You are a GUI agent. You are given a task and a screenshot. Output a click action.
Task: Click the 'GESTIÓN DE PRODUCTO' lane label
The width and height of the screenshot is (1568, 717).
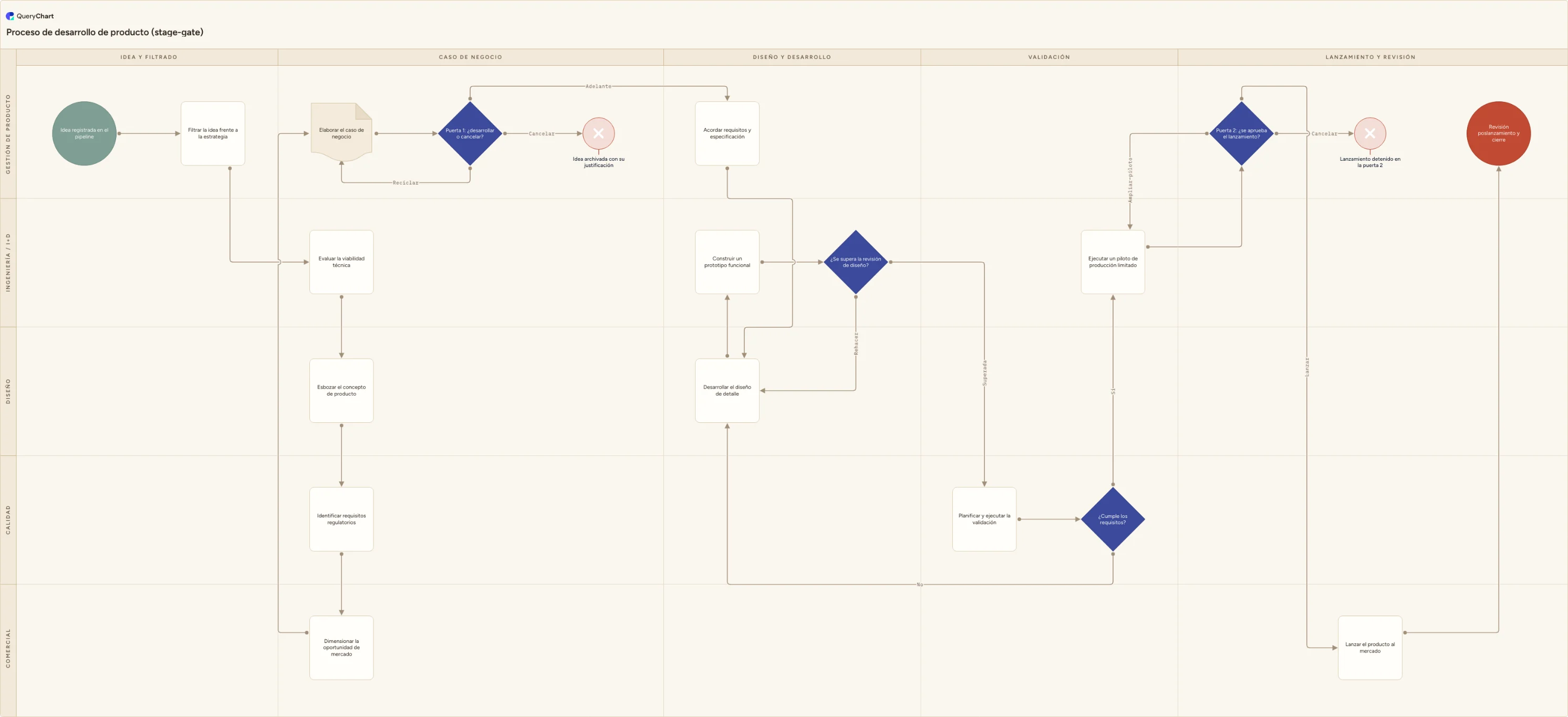click(8, 134)
